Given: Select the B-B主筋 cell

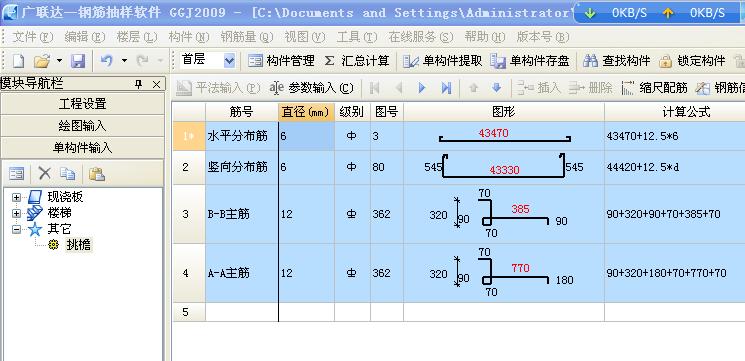Looking at the screenshot, I should tap(242, 214).
